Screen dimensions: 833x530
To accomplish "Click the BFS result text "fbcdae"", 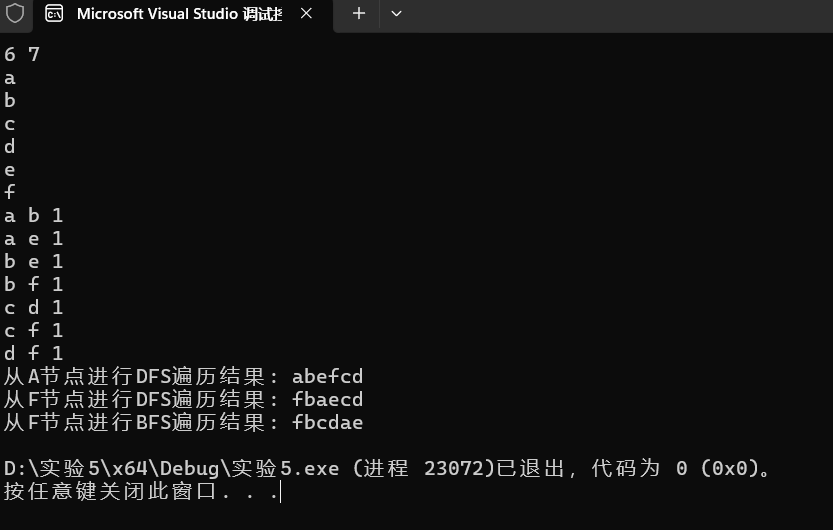I will (327, 422).
